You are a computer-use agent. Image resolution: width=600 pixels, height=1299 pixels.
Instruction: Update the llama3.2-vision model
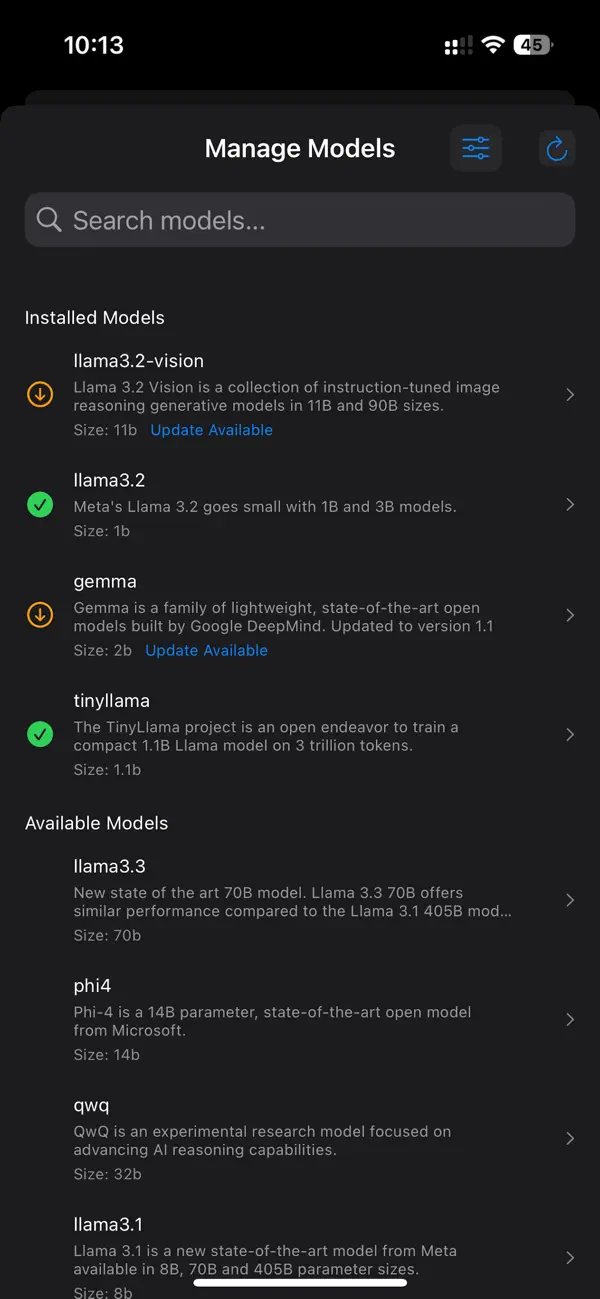(211, 429)
